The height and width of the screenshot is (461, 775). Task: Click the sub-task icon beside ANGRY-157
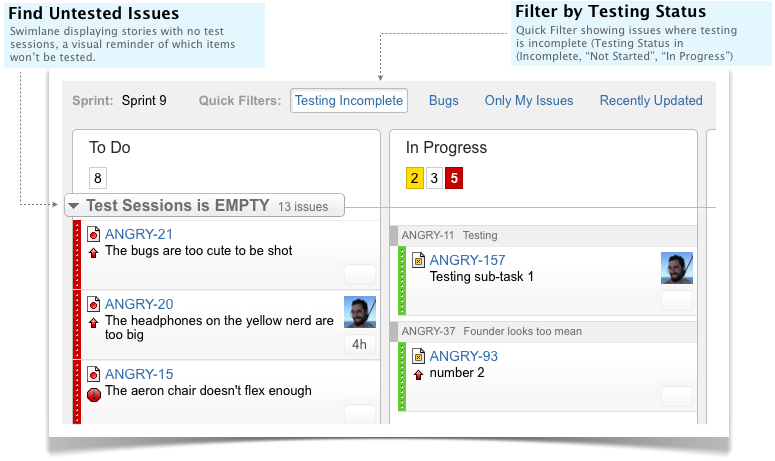coord(419,261)
